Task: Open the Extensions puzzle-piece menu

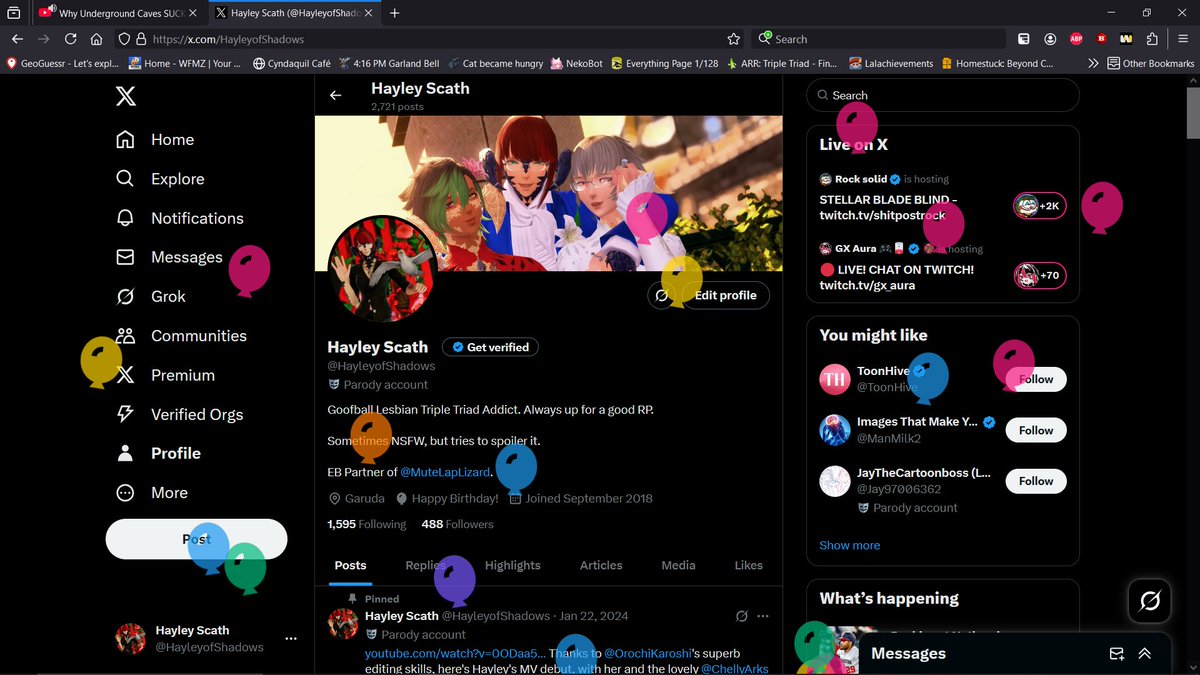Action: [x=1153, y=39]
